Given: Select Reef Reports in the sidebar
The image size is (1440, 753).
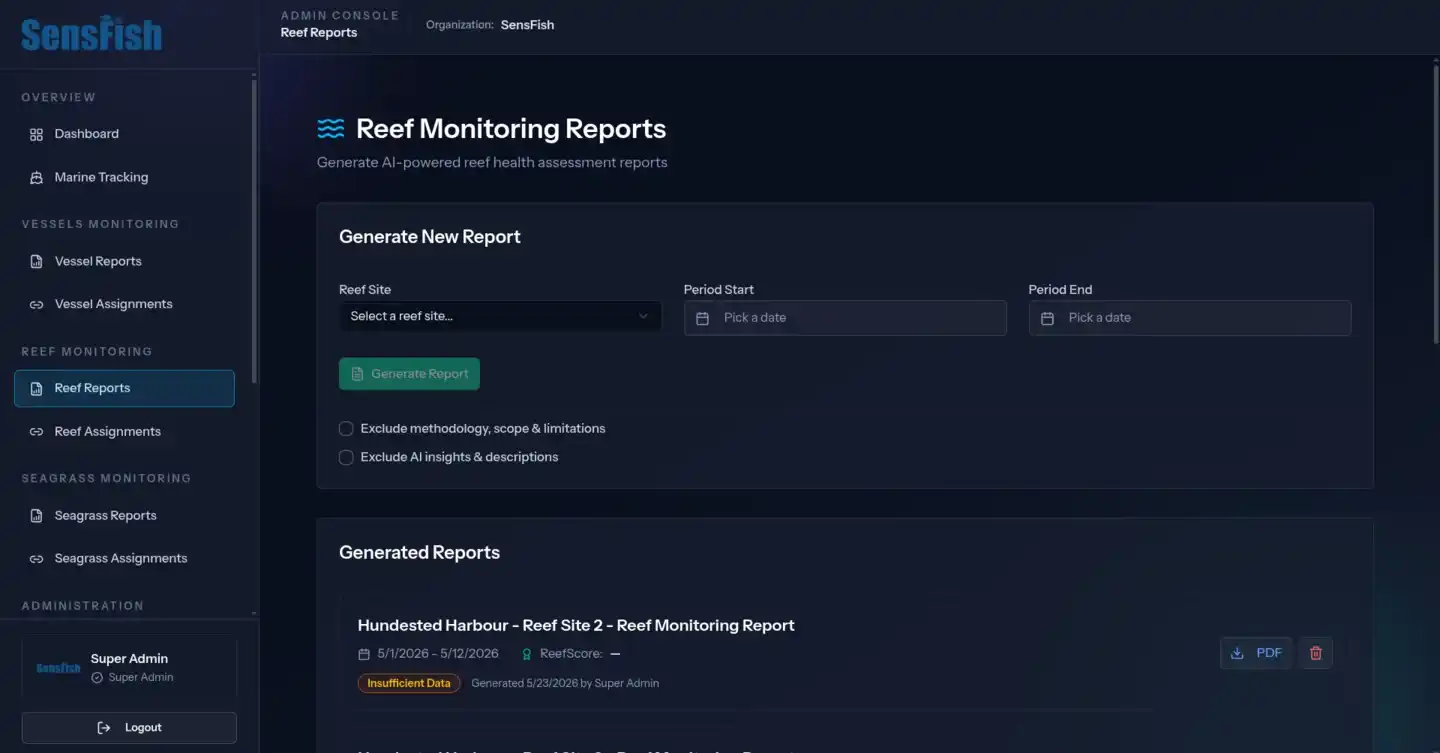Looking at the screenshot, I should (x=124, y=389).
